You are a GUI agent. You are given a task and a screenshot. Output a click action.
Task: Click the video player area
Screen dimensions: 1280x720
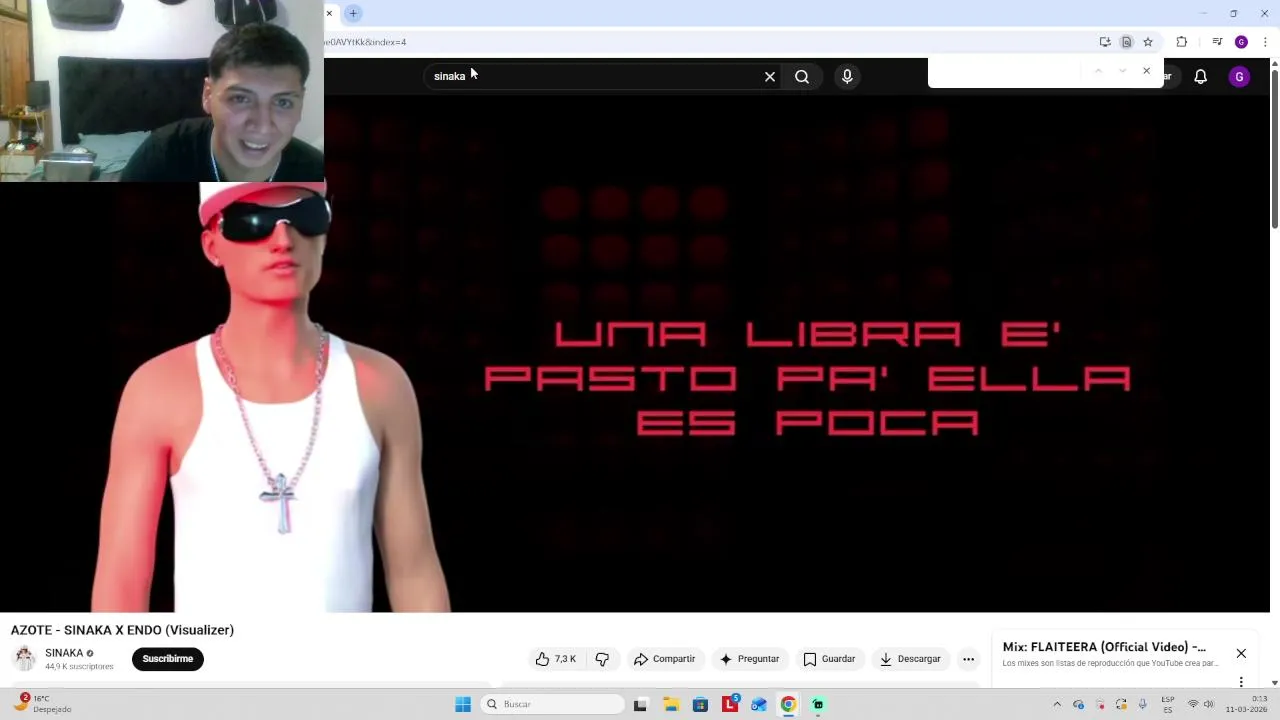636,353
